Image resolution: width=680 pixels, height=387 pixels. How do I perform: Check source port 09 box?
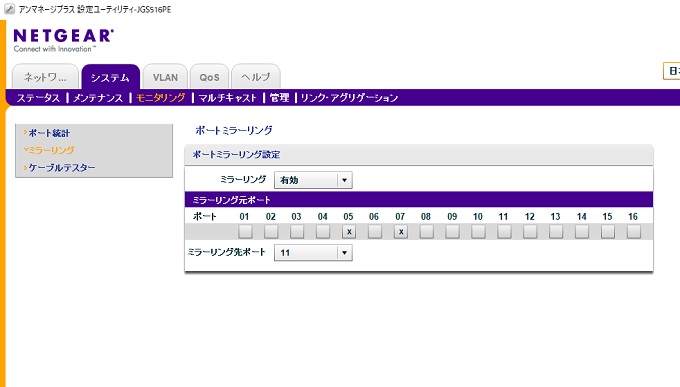(x=452, y=232)
